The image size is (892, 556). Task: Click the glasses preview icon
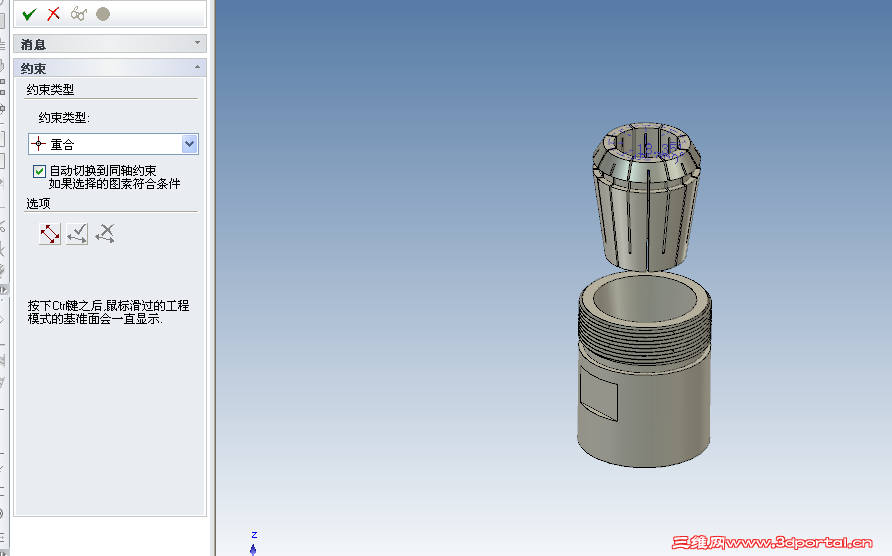[x=79, y=14]
